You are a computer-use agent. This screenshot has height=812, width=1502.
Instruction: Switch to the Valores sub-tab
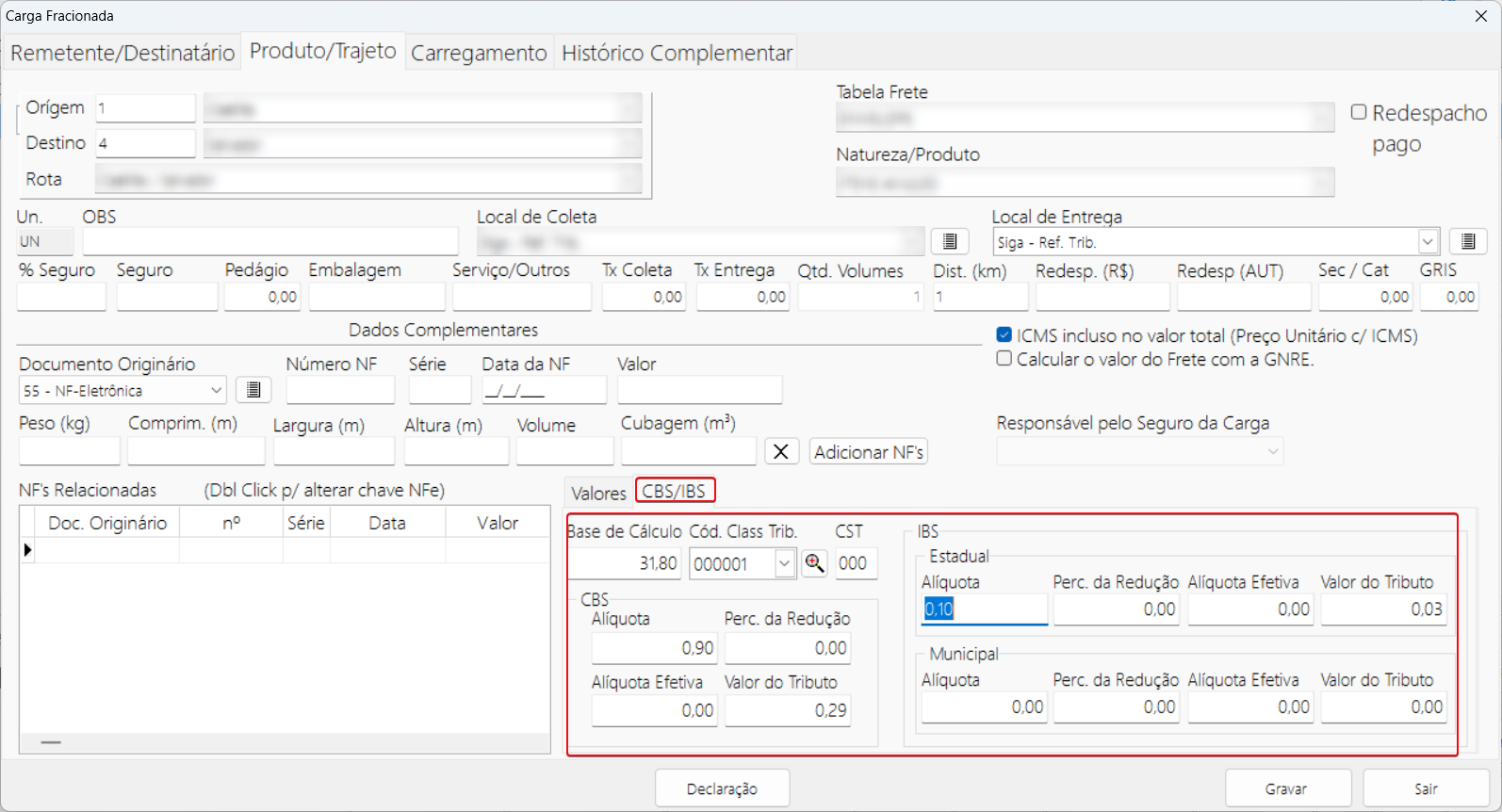pyautogui.click(x=598, y=493)
